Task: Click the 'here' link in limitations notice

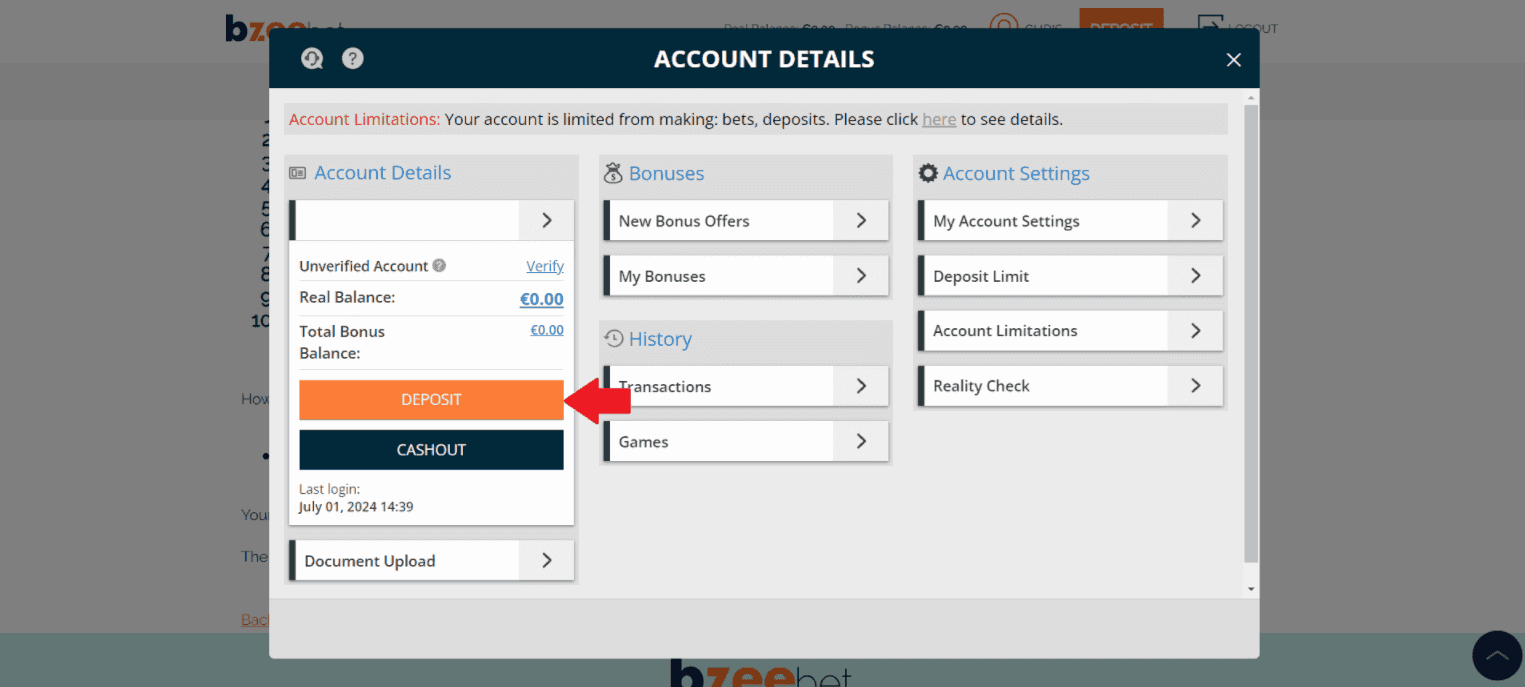Action: [939, 119]
